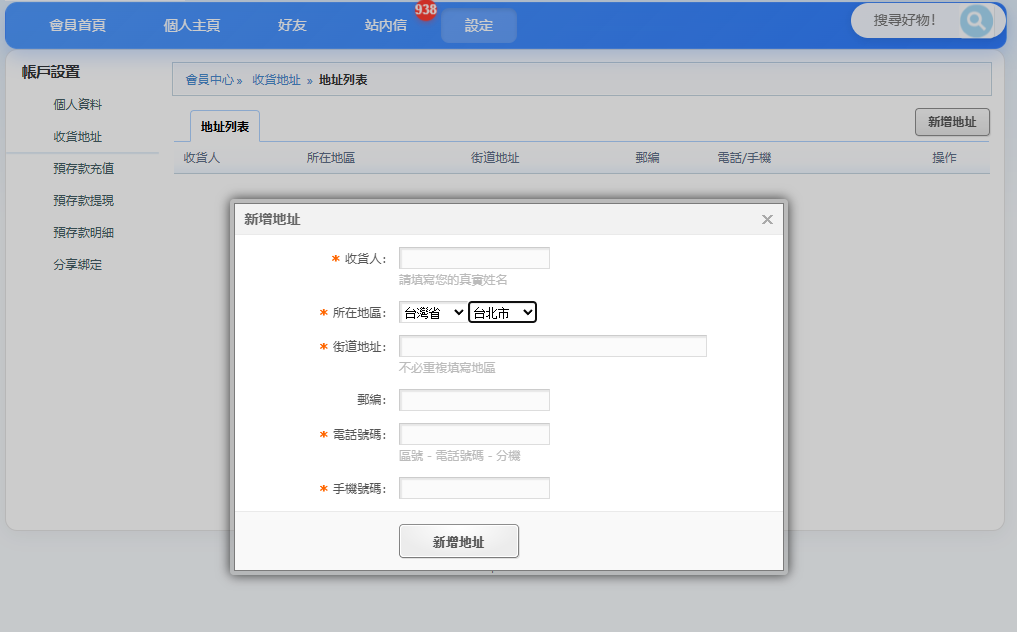Click into the 街道地址 text field

(x=552, y=346)
